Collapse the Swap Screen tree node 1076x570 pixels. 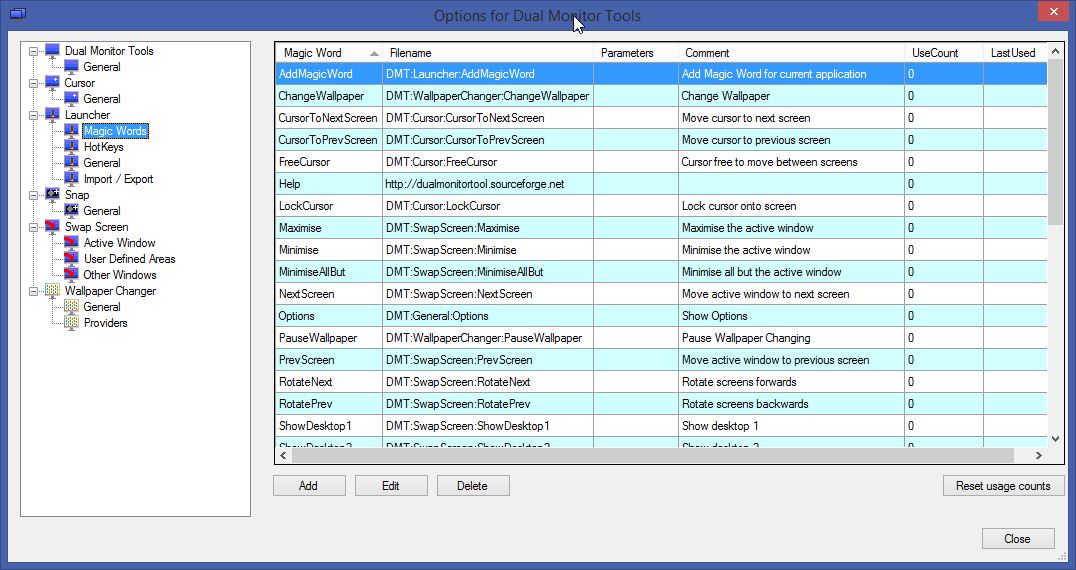tap(33, 227)
